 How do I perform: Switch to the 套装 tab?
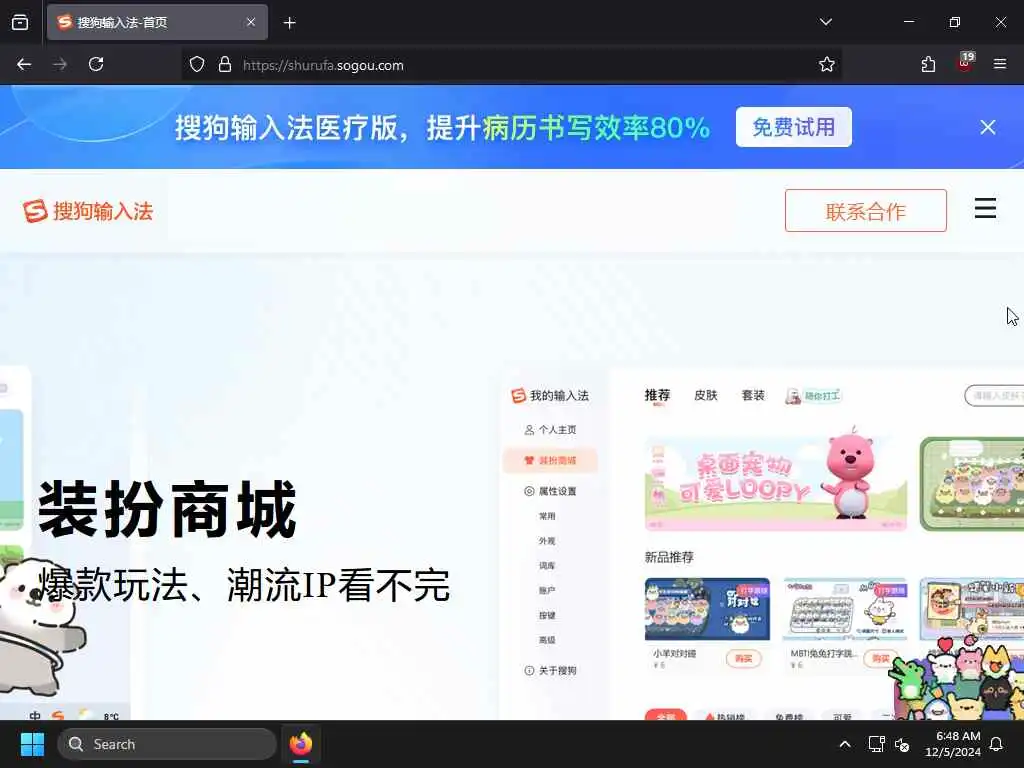[753, 395]
